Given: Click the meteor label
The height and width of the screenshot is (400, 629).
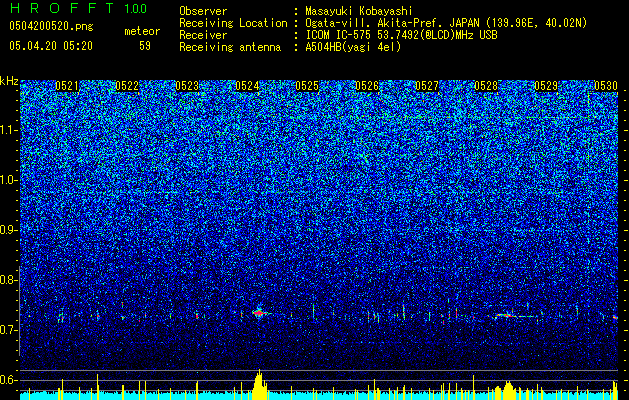Looking at the screenshot, I should [x=142, y=31].
